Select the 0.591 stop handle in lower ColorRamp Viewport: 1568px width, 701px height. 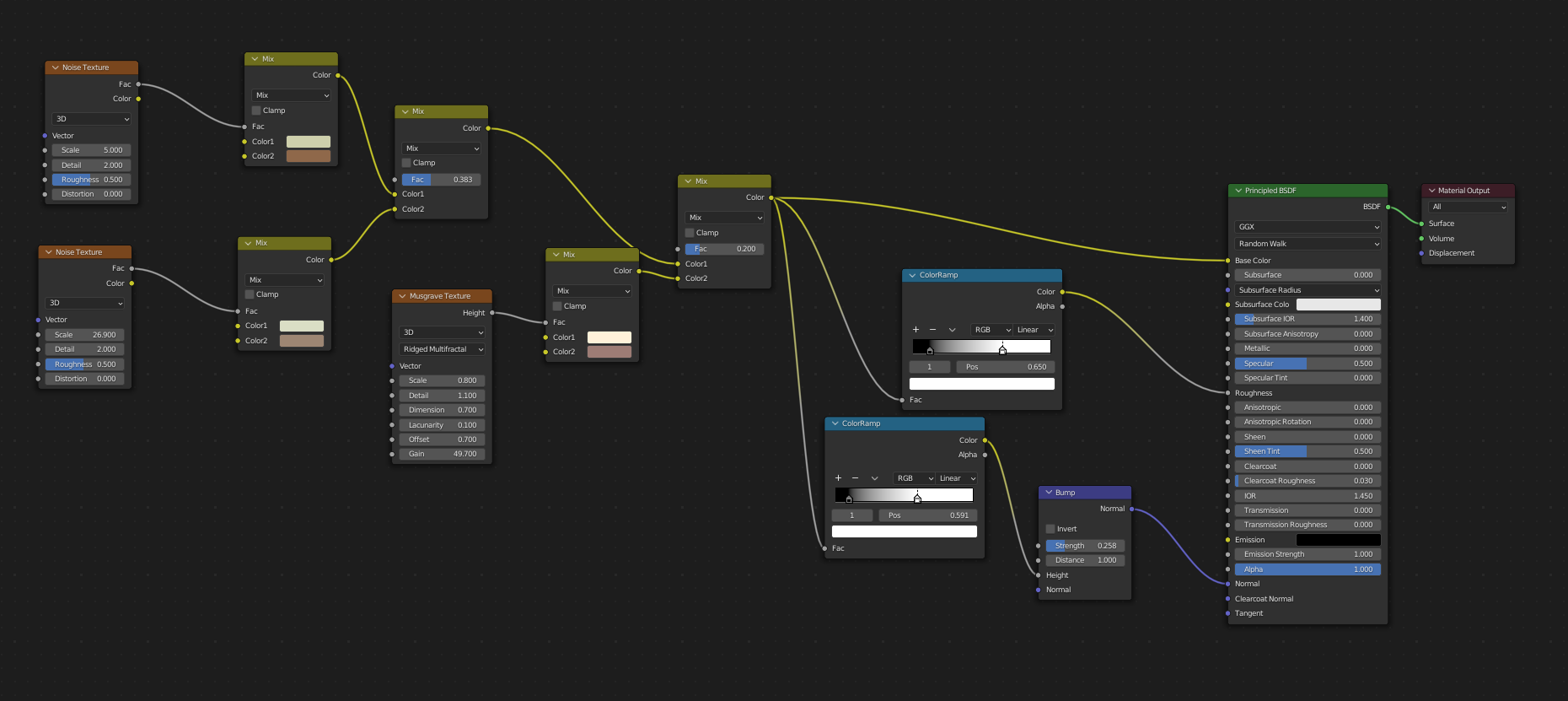click(x=917, y=499)
